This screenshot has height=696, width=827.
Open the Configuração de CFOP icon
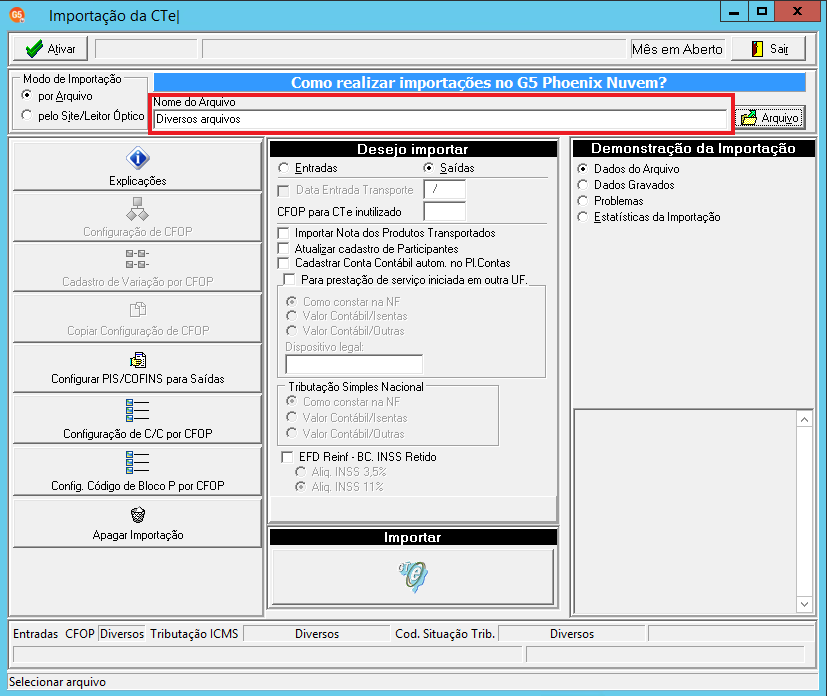(138, 209)
